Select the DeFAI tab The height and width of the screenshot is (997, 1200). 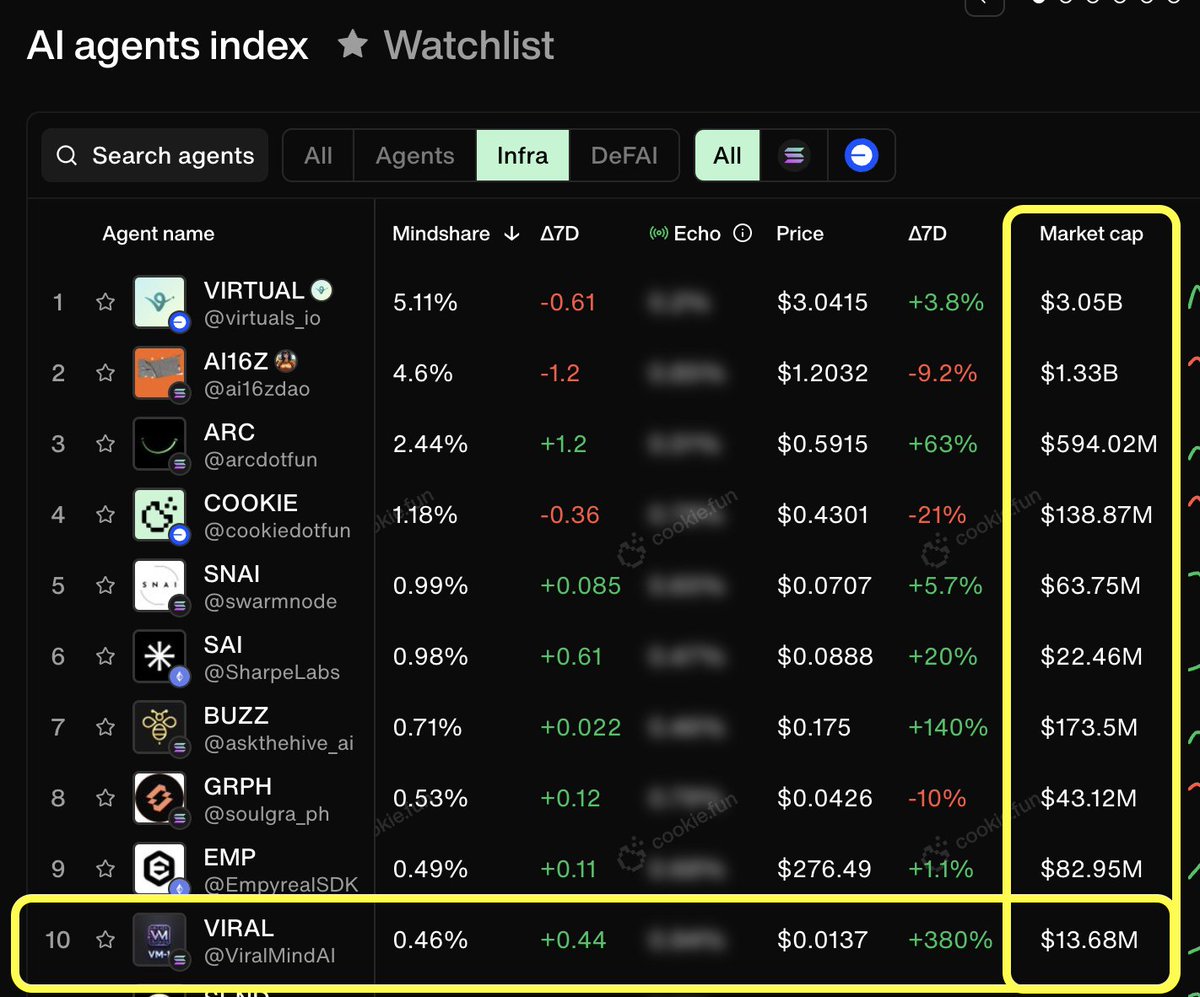coord(624,156)
